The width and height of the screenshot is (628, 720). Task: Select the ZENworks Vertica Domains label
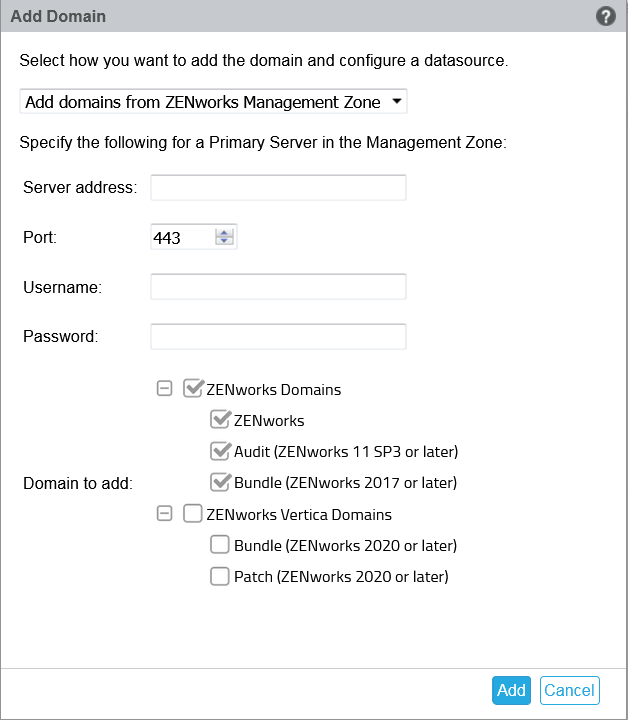[x=298, y=515]
